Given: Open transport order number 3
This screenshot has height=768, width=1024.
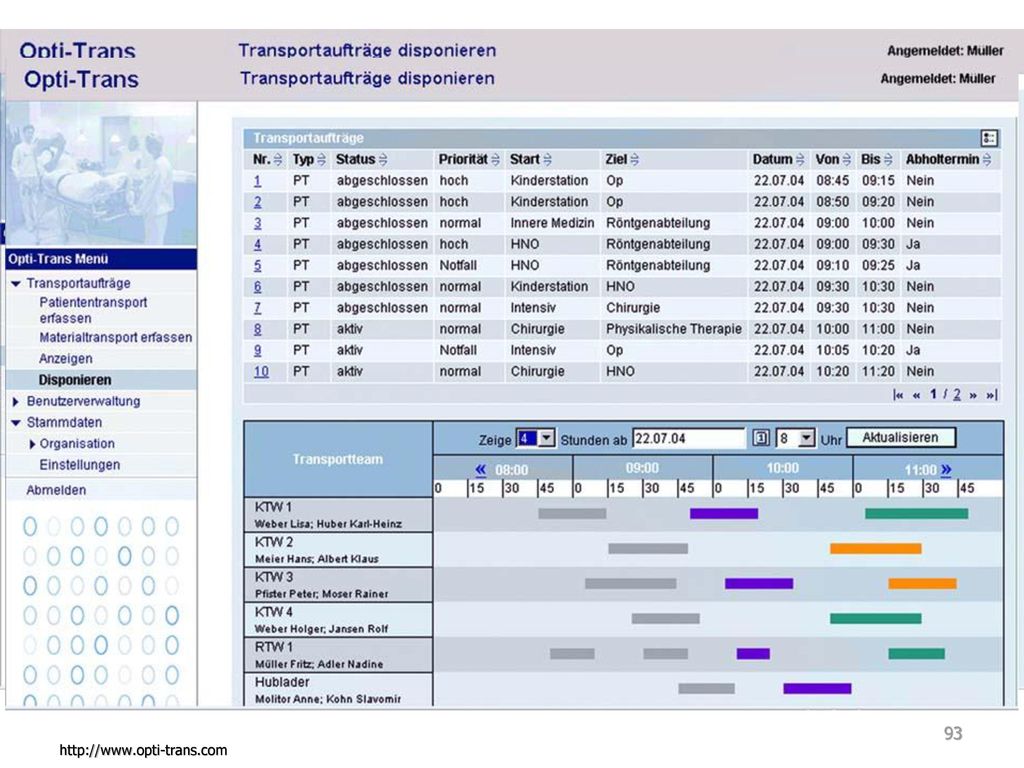Looking at the screenshot, I should click(x=257, y=223).
